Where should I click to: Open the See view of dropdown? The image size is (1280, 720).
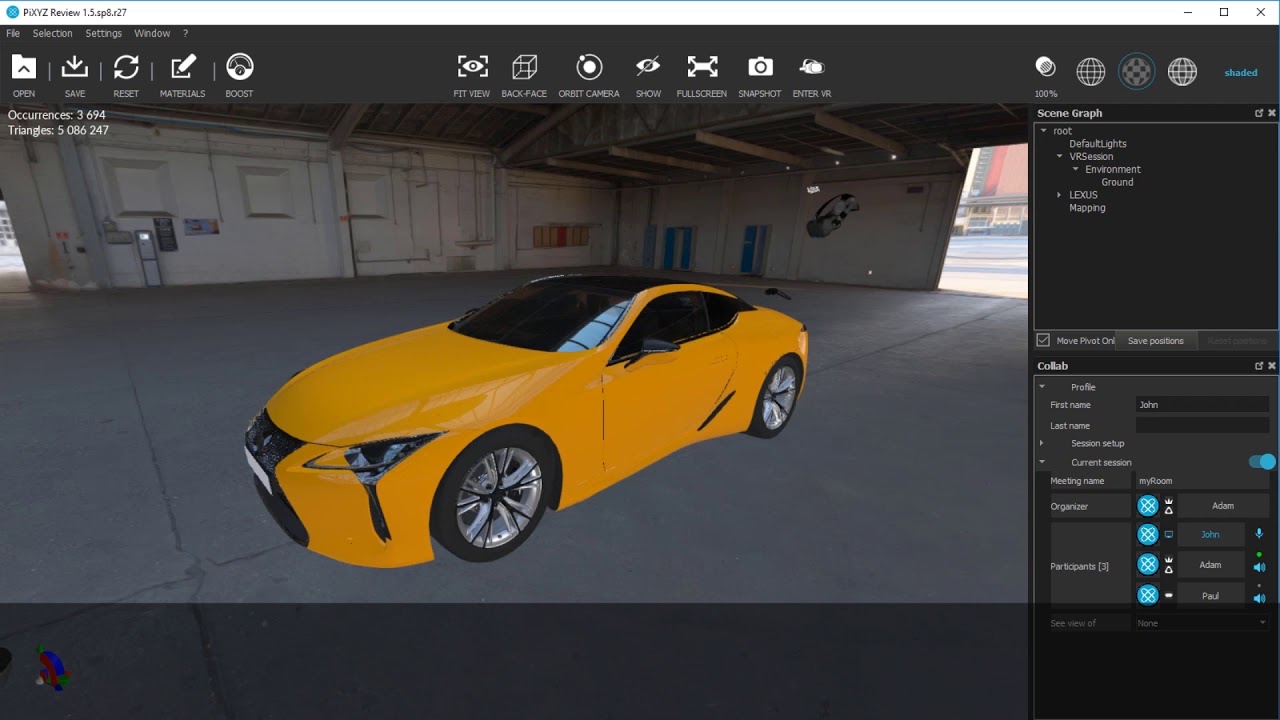(x=1200, y=622)
